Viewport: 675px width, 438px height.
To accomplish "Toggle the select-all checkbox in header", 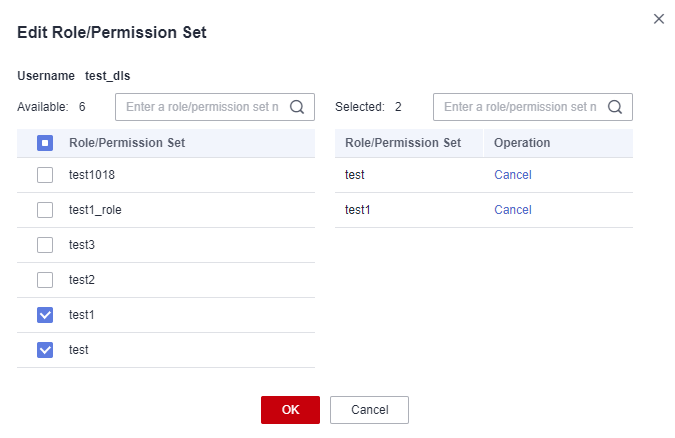I will (45, 143).
